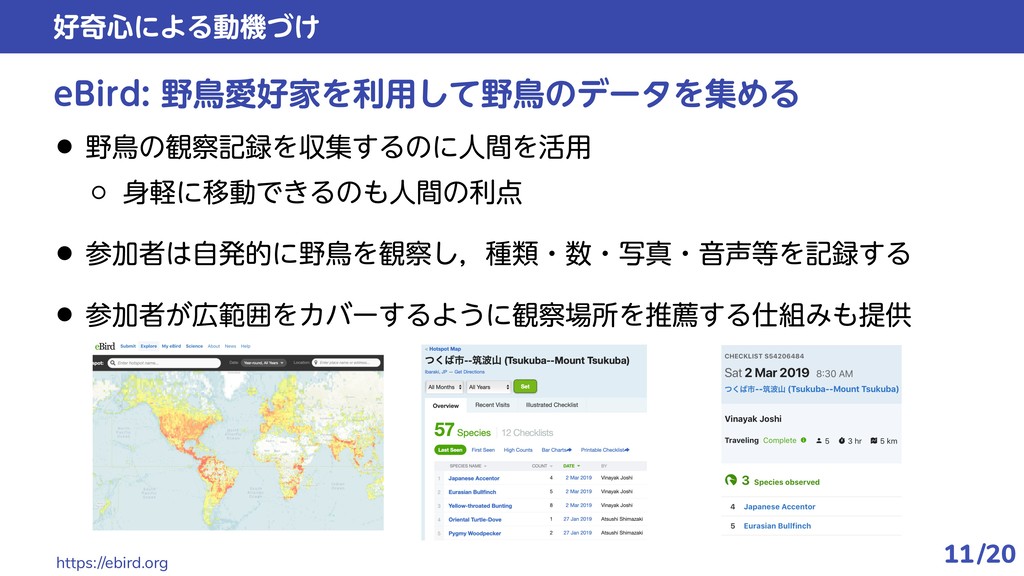Click the eBird logo in map screenshot
Screen dimensions: 1024x576
(104, 346)
